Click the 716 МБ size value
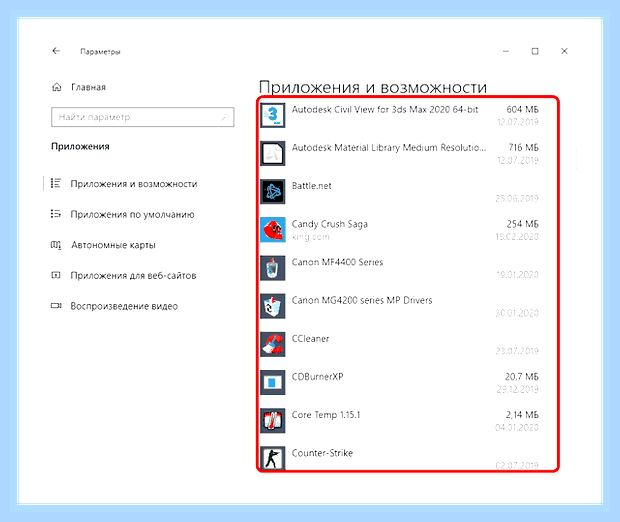Image resolution: width=620 pixels, height=522 pixels. tap(524, 148)
